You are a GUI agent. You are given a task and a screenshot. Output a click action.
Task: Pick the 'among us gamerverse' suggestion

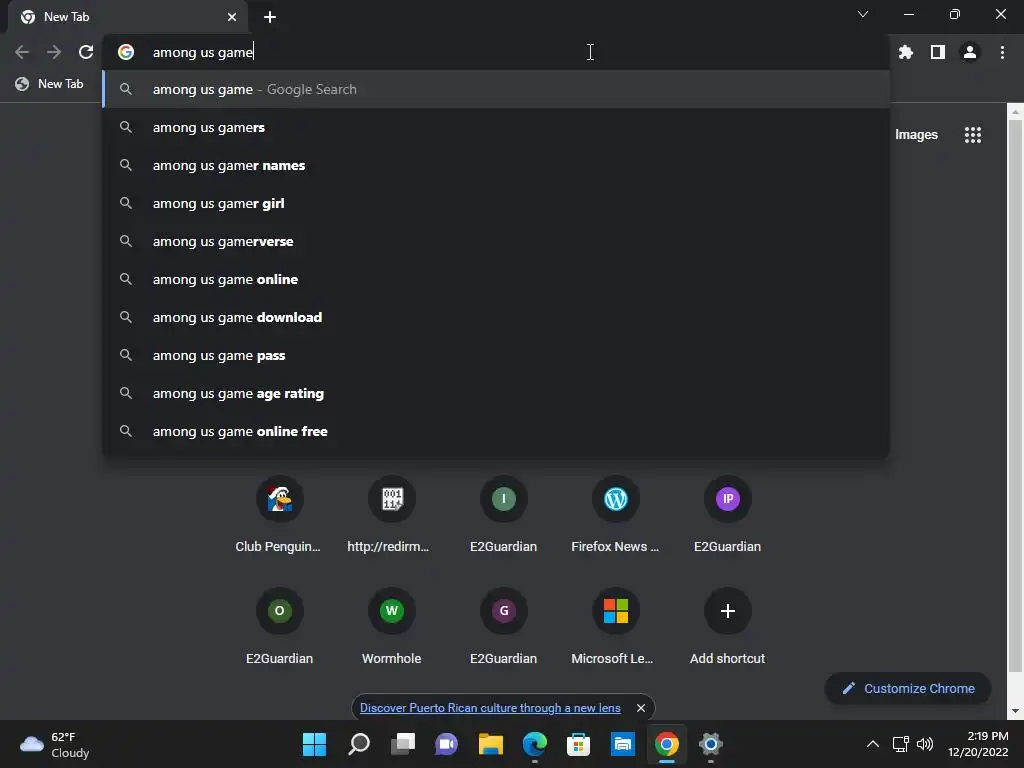click(x=496, y=241)
